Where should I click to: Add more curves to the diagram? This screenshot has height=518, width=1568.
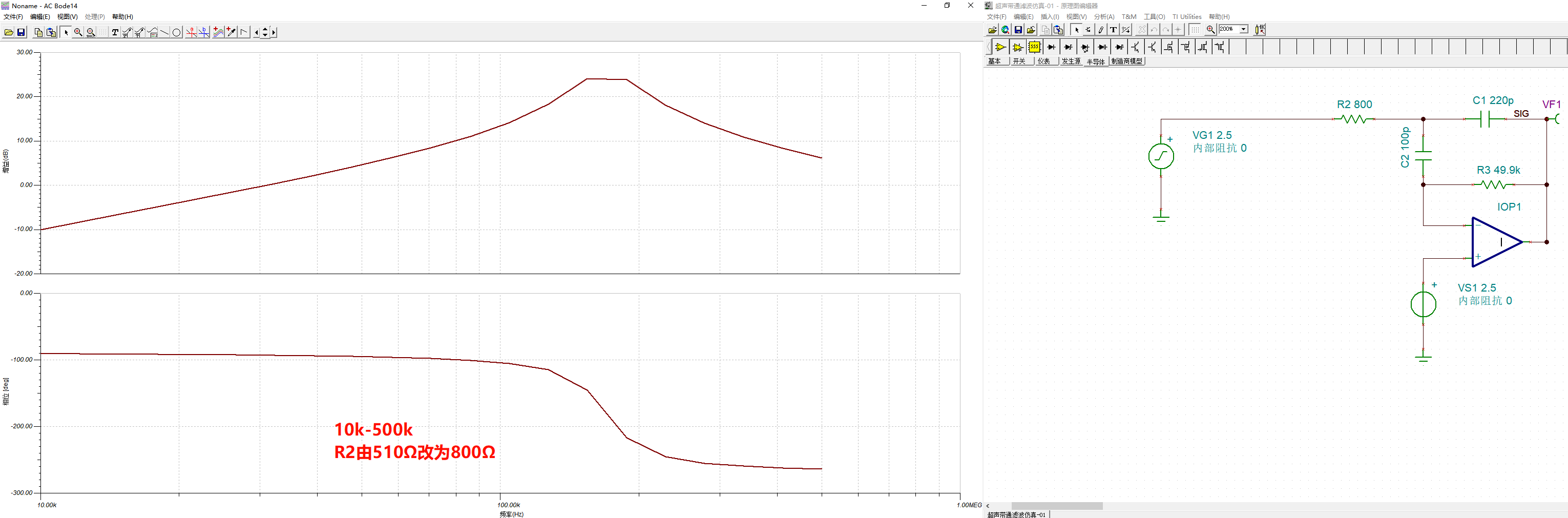pos(219,32)
